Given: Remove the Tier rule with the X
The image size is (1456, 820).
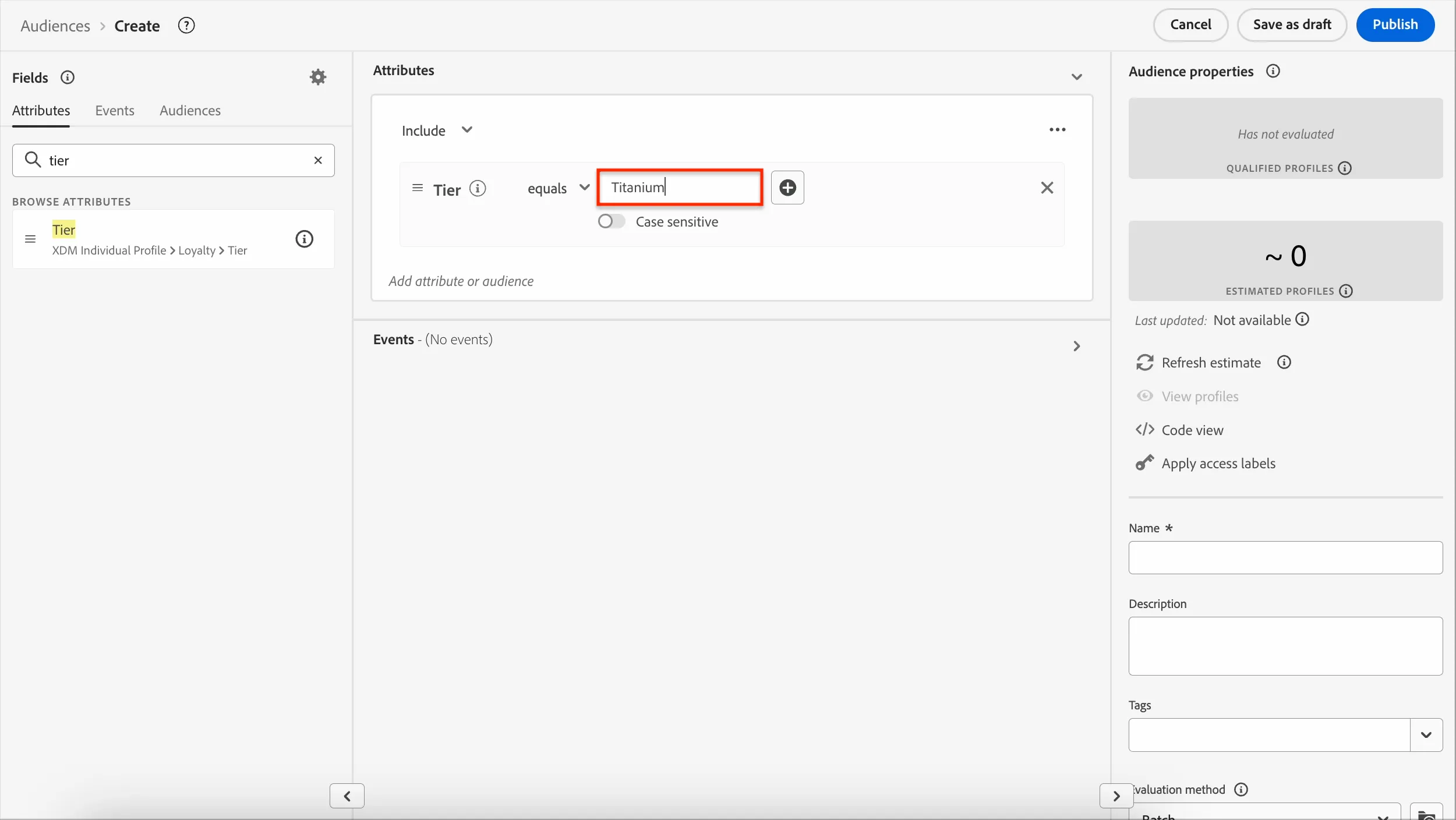Looking at the screenshot, I should pyautogui.click(x=1047, y=188).
